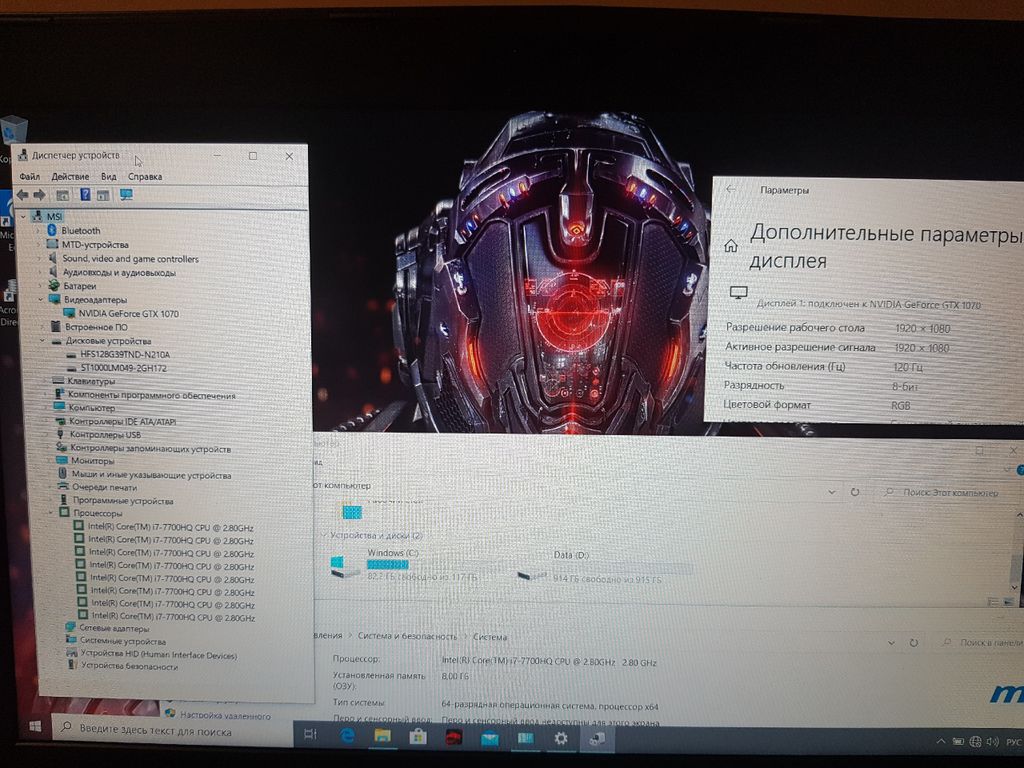The height and width of the screenshot is (768, 1024).
Task: Expand the Sound, video and game controllers category
Action: click(x=39, y=259)
